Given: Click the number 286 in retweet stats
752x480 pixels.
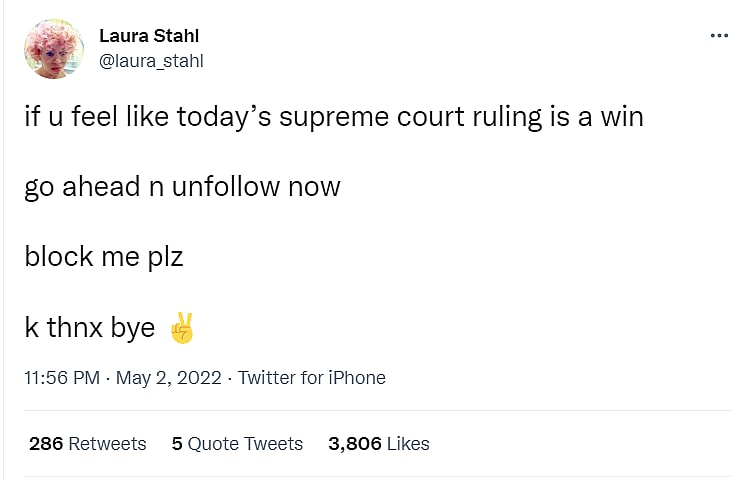Looking at the screenshot, I should (46, 444).
